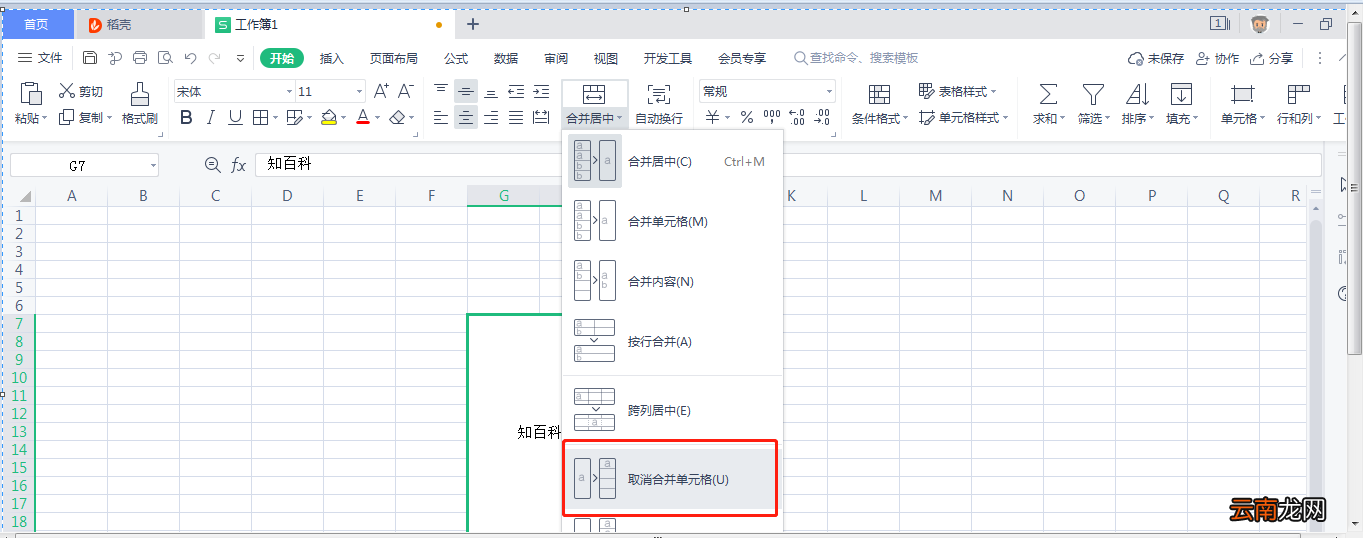Click the 协作 collaborate button
Image resolution: width=1363 pixels, height=538 pixels.
pos(1217,58)
